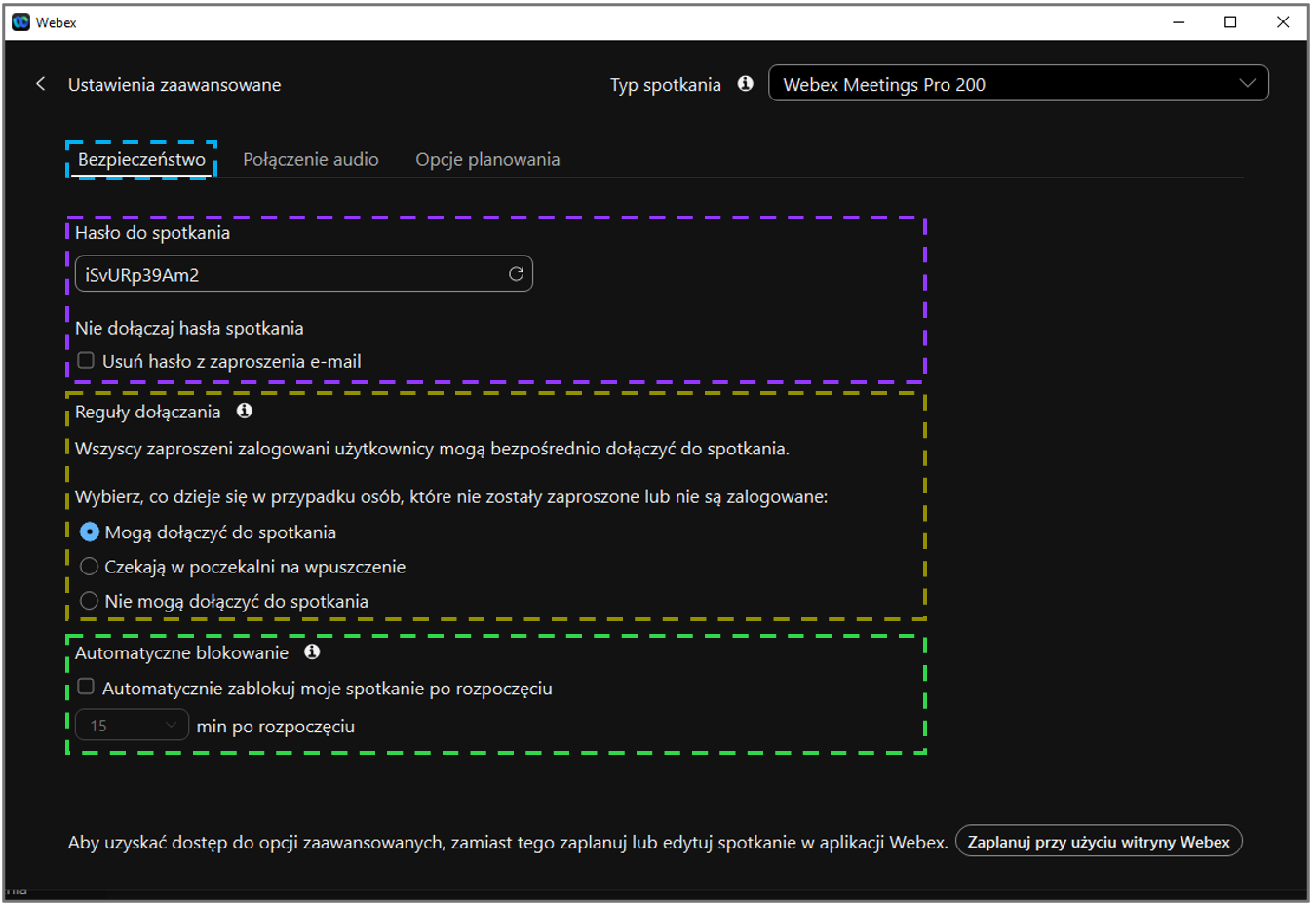
Task: Click the Webex logo in the title bar
Action: 20,21
